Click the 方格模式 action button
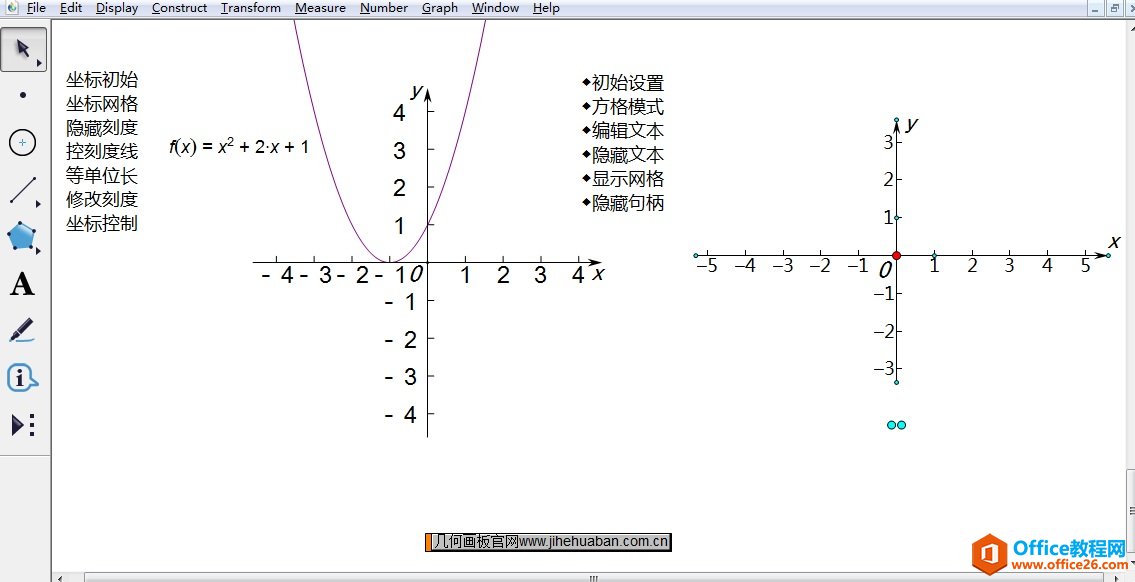 pos(627,107)
